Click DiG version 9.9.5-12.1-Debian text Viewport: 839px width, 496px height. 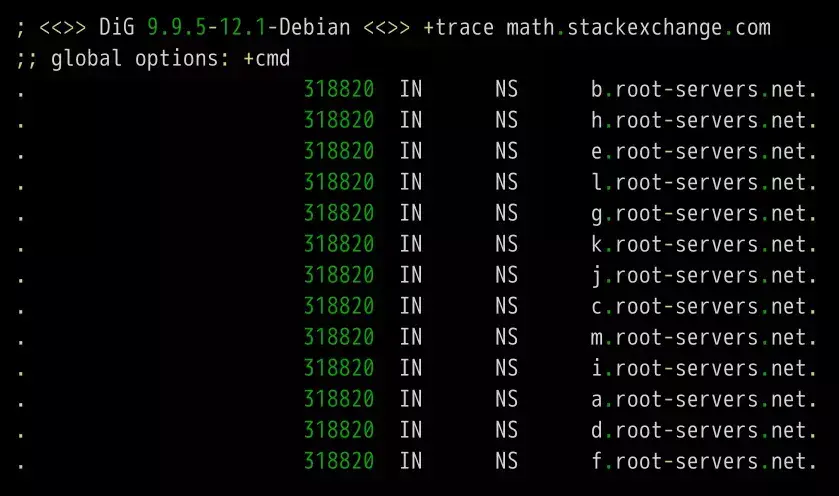click(x=224, y=27)
